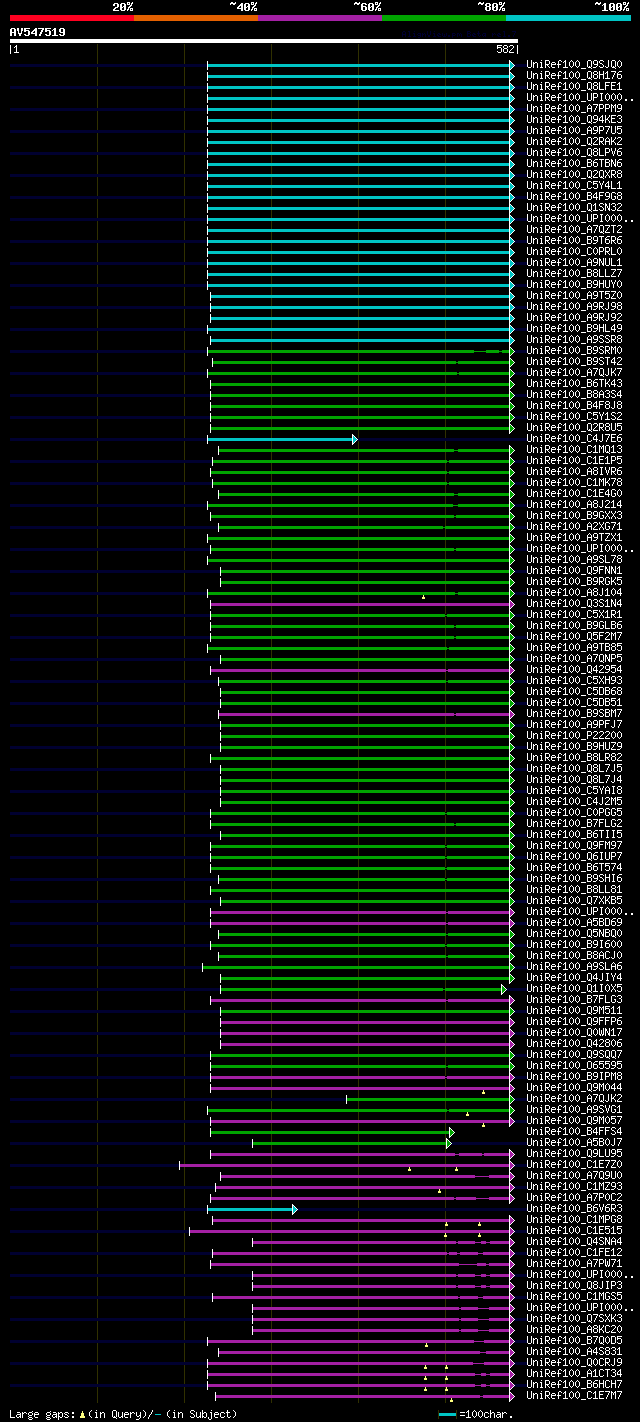Image resolution: width=640 pixels, height=1422 pixels.
Task: Open hit UniRef100_Q9SJQ0
Action: (574, 64)
